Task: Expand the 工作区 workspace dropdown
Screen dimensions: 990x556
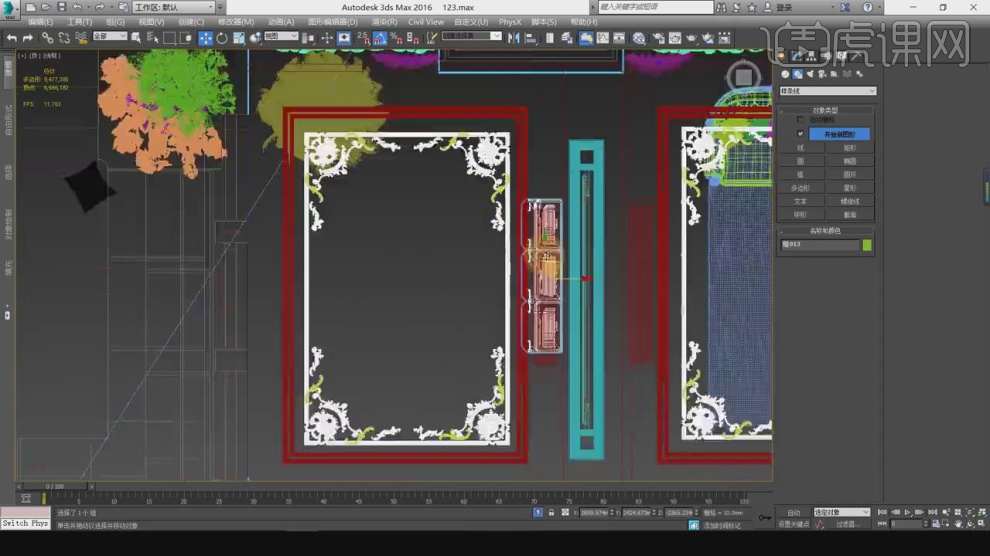Action: [x=174, y=7]
